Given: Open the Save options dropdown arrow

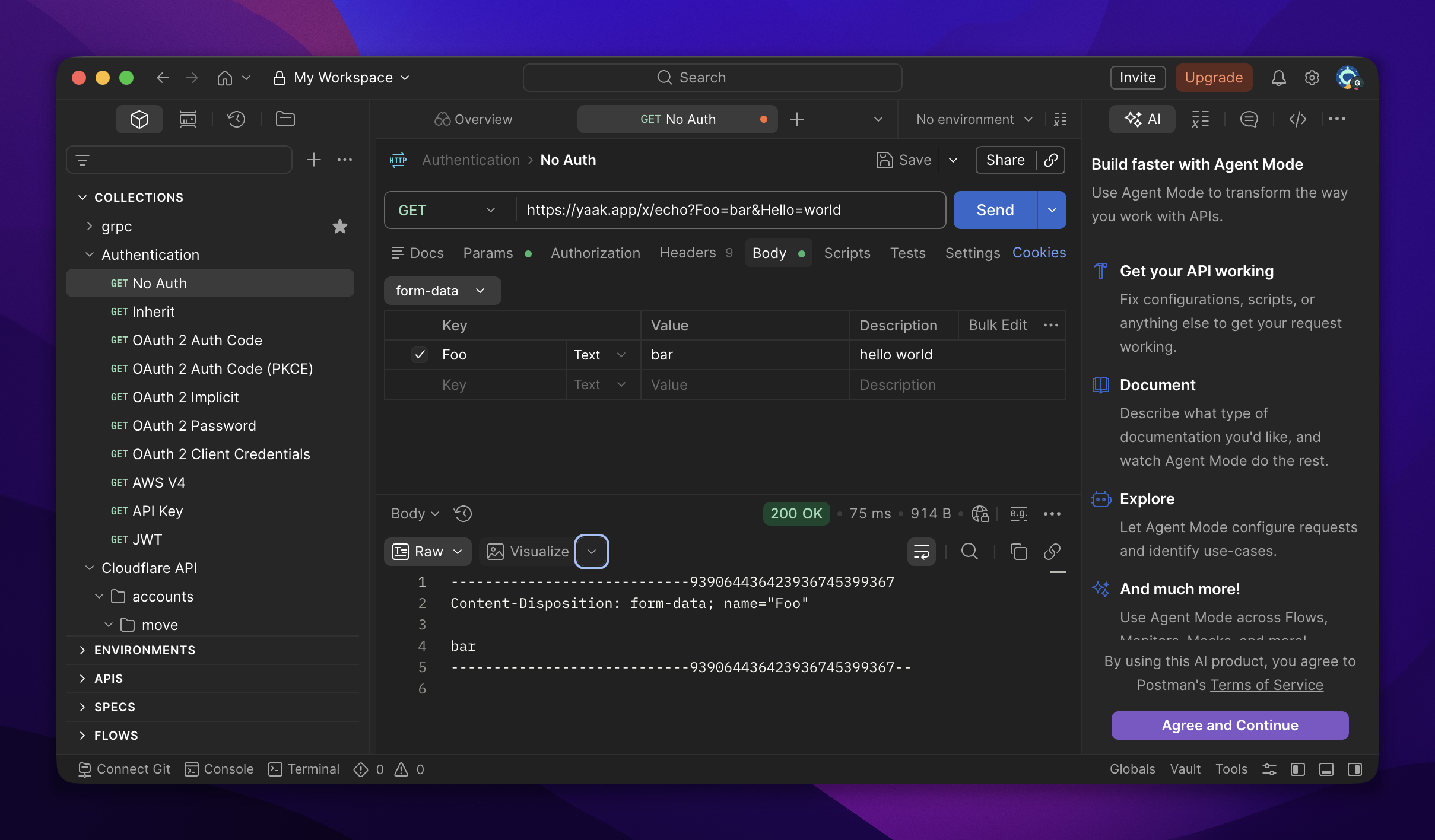Looking at the screenshot, I should (x=953, y=160).
